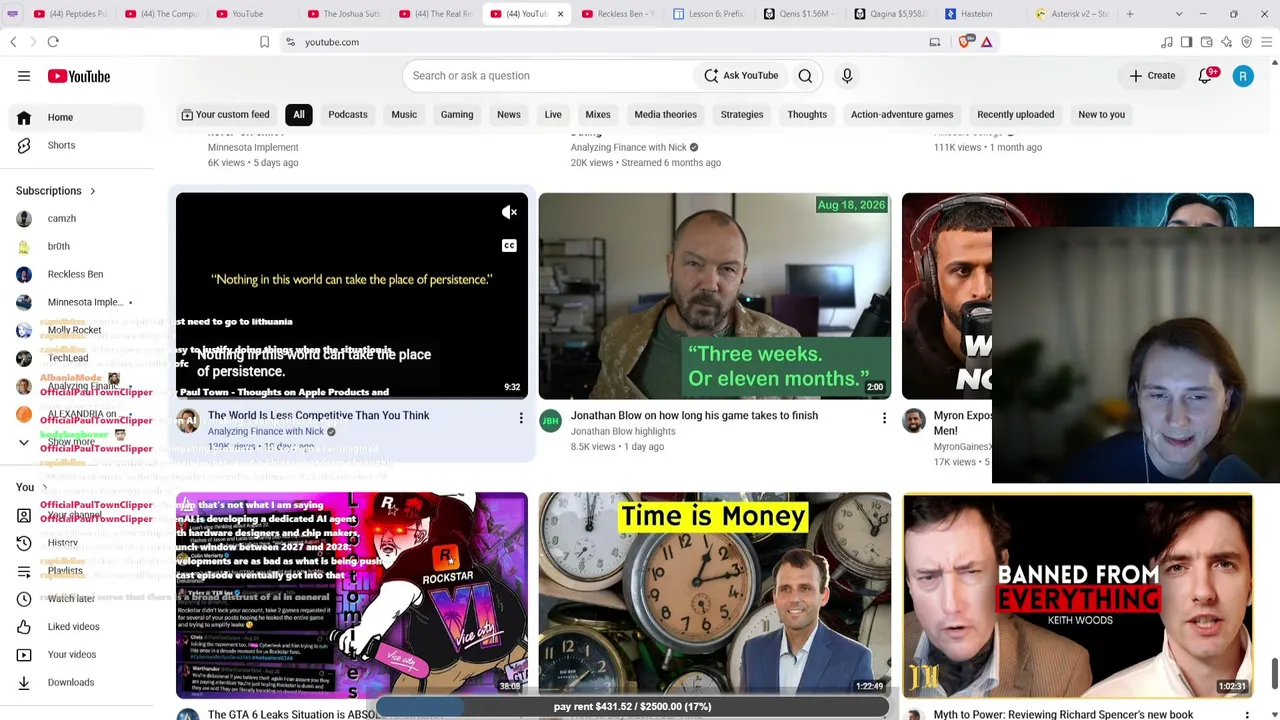Open the YouTube guide hamburger menu

[x=24, y=76]
